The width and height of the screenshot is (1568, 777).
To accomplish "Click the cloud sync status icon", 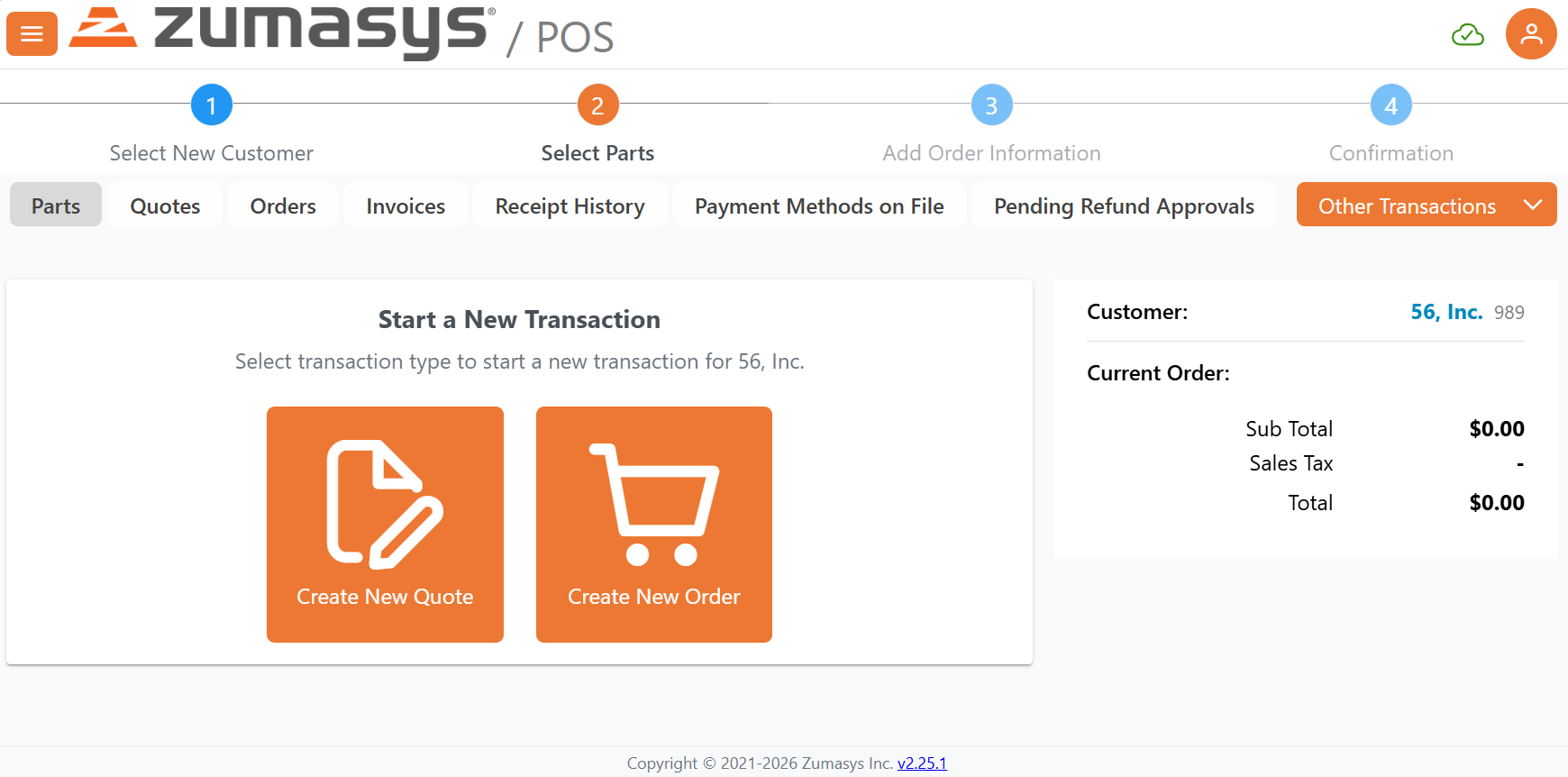I will (1467, 35).
